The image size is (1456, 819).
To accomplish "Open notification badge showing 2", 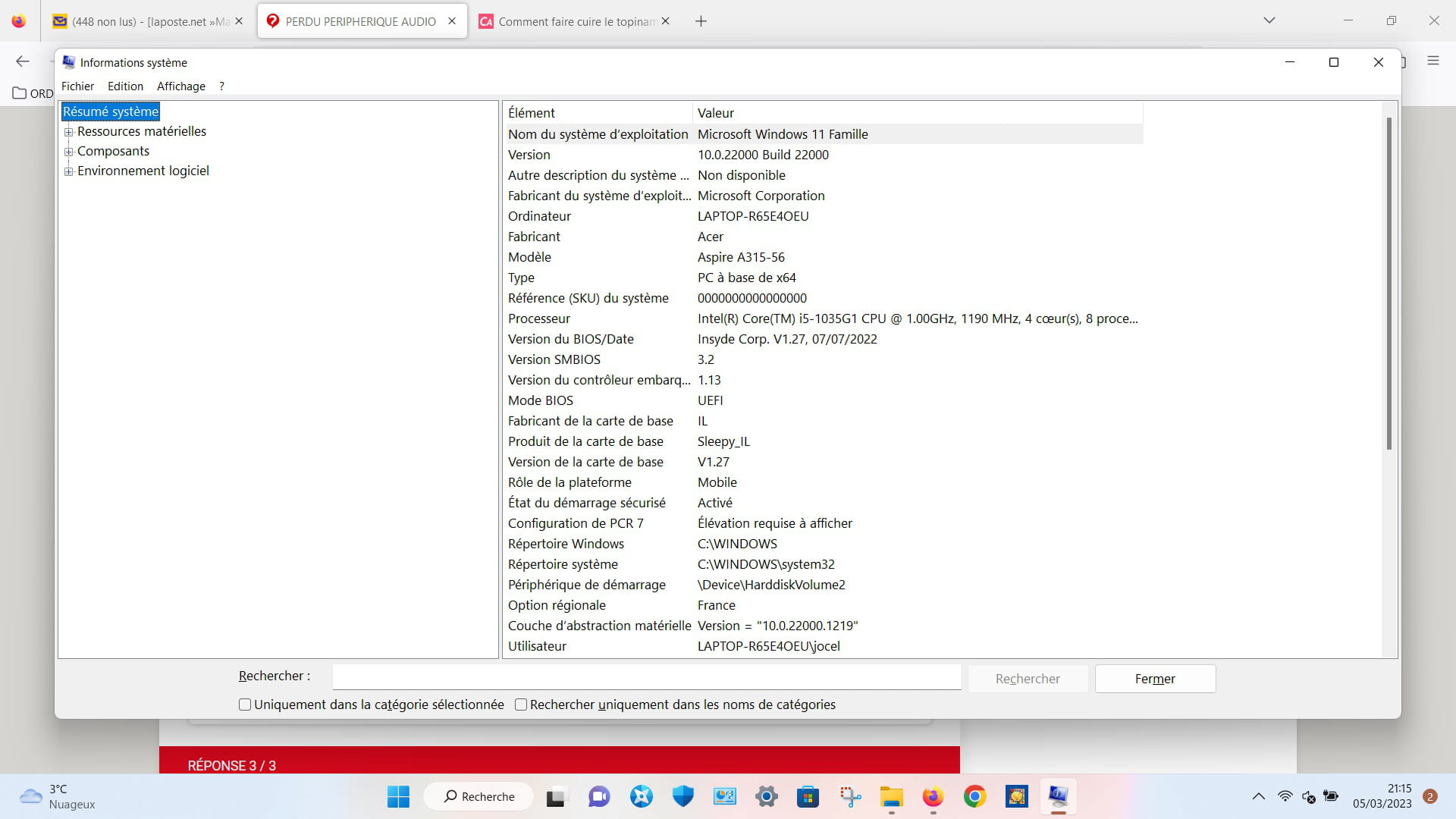I will tap(1430, 796).
